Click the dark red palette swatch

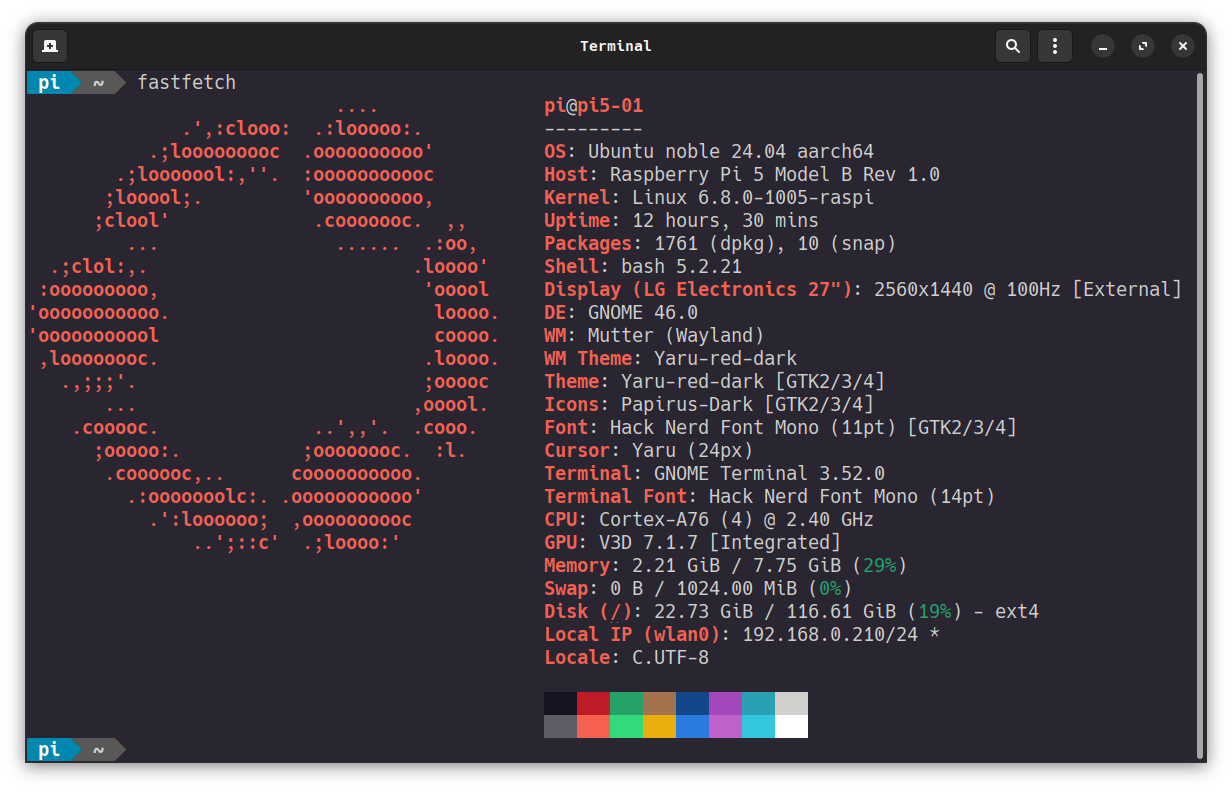coord(593,704)
